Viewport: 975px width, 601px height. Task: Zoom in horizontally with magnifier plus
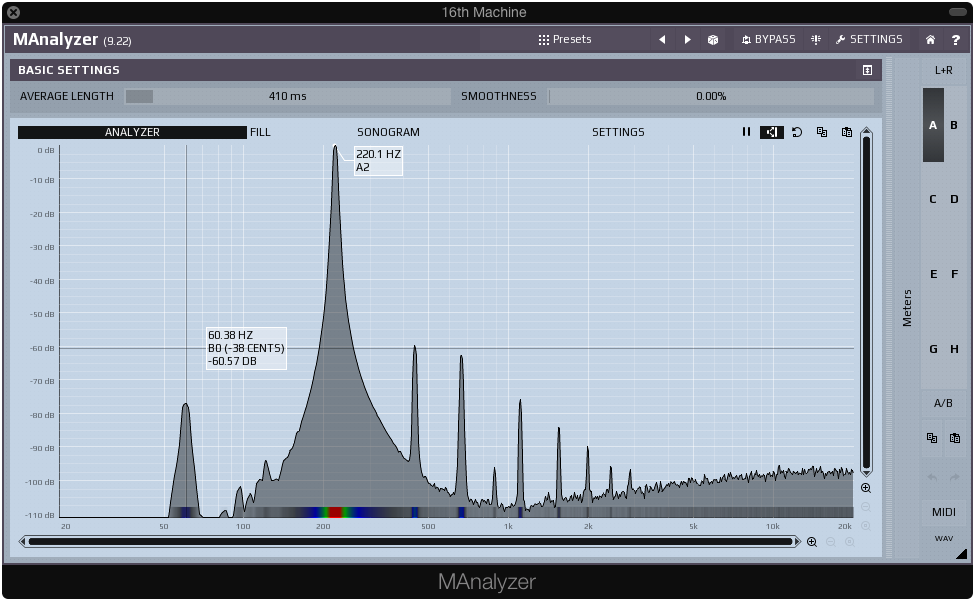(x=811, y=542)
